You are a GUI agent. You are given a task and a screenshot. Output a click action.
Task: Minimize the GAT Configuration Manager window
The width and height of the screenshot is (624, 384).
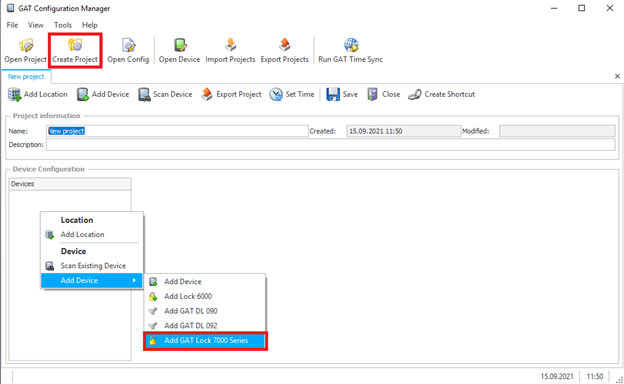(554, 8)
